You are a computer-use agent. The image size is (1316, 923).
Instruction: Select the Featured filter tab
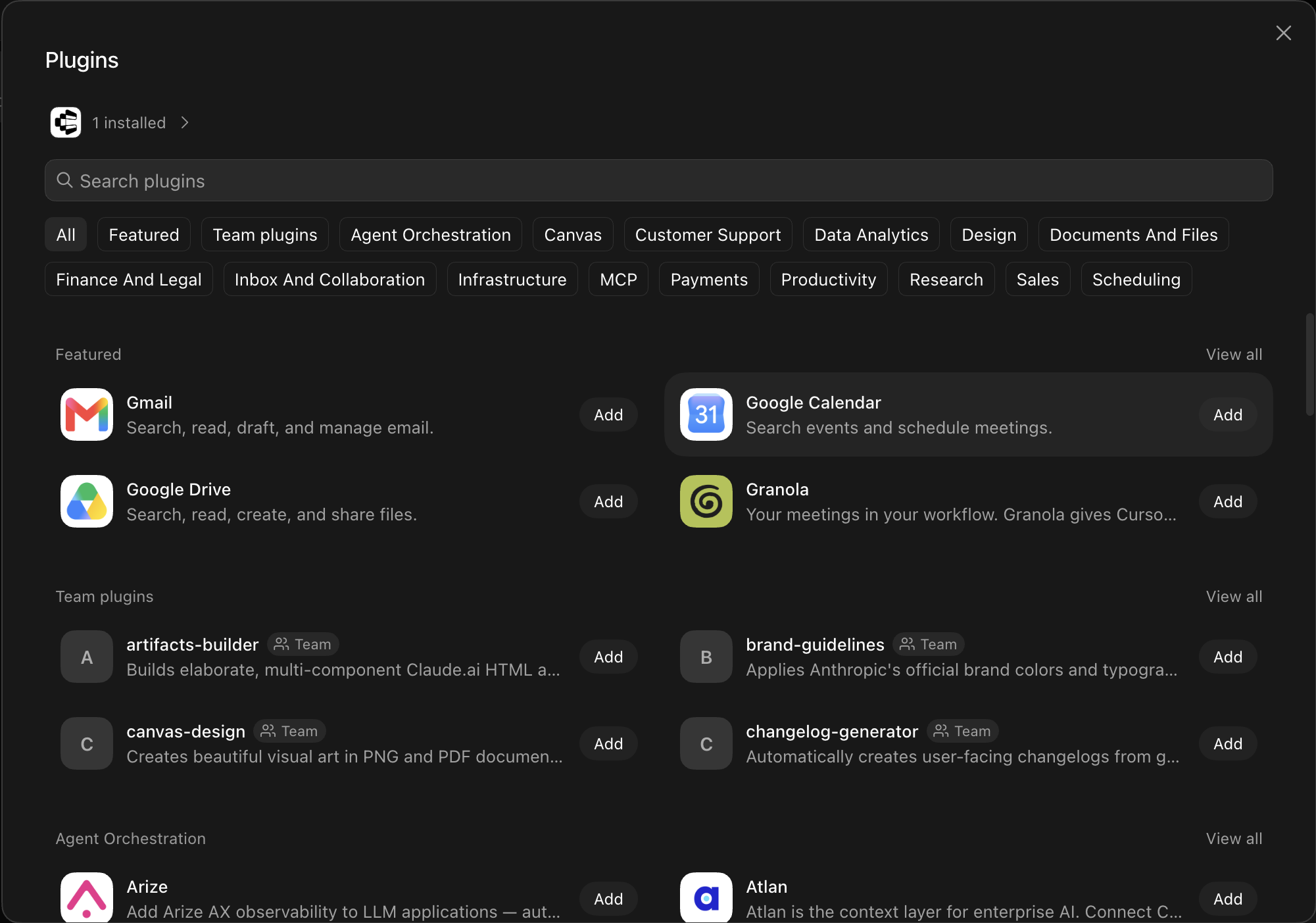[144, 235]
